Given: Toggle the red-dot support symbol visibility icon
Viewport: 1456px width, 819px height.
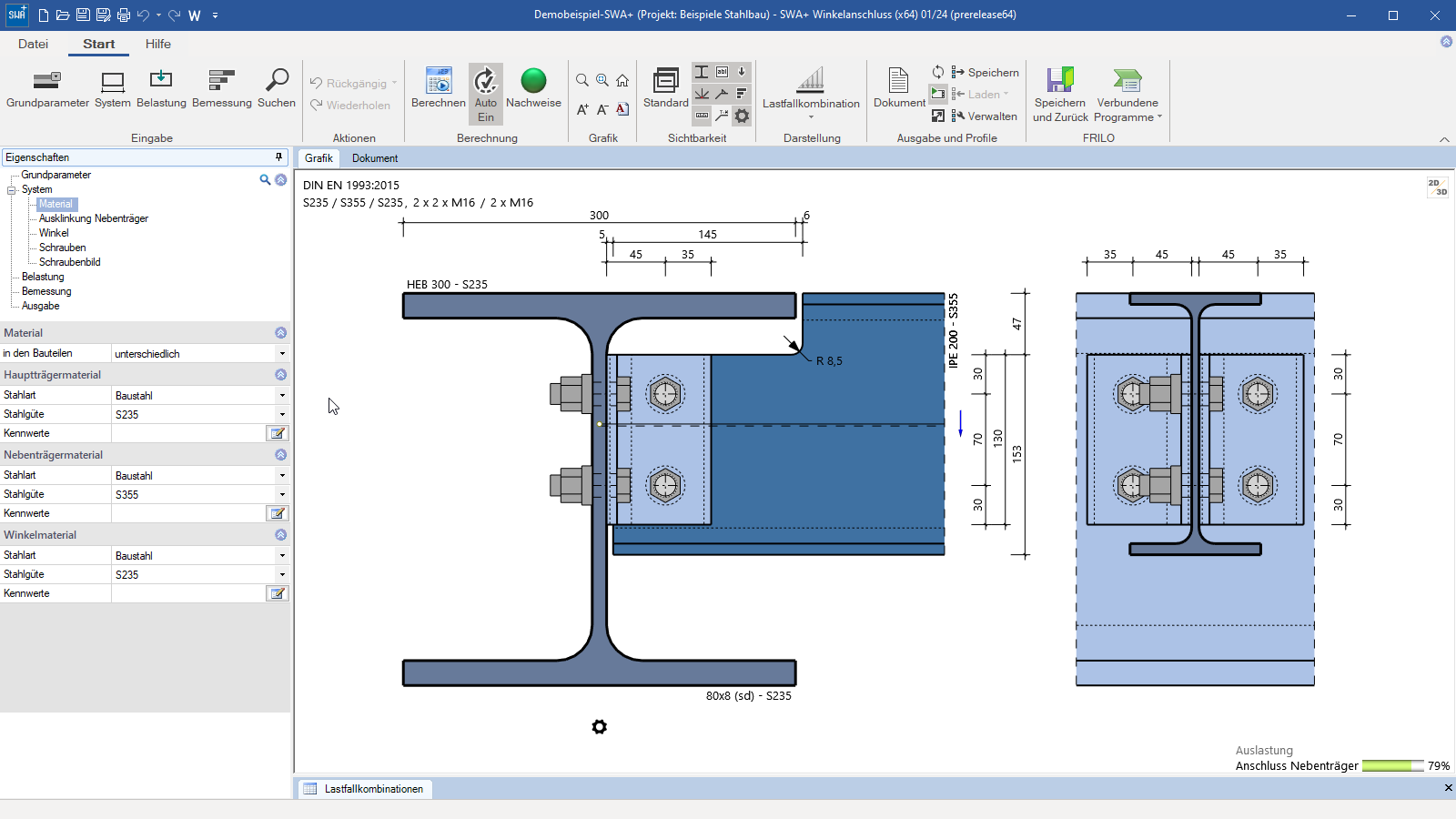Looking at the screenshot, I should coord(702,94).
